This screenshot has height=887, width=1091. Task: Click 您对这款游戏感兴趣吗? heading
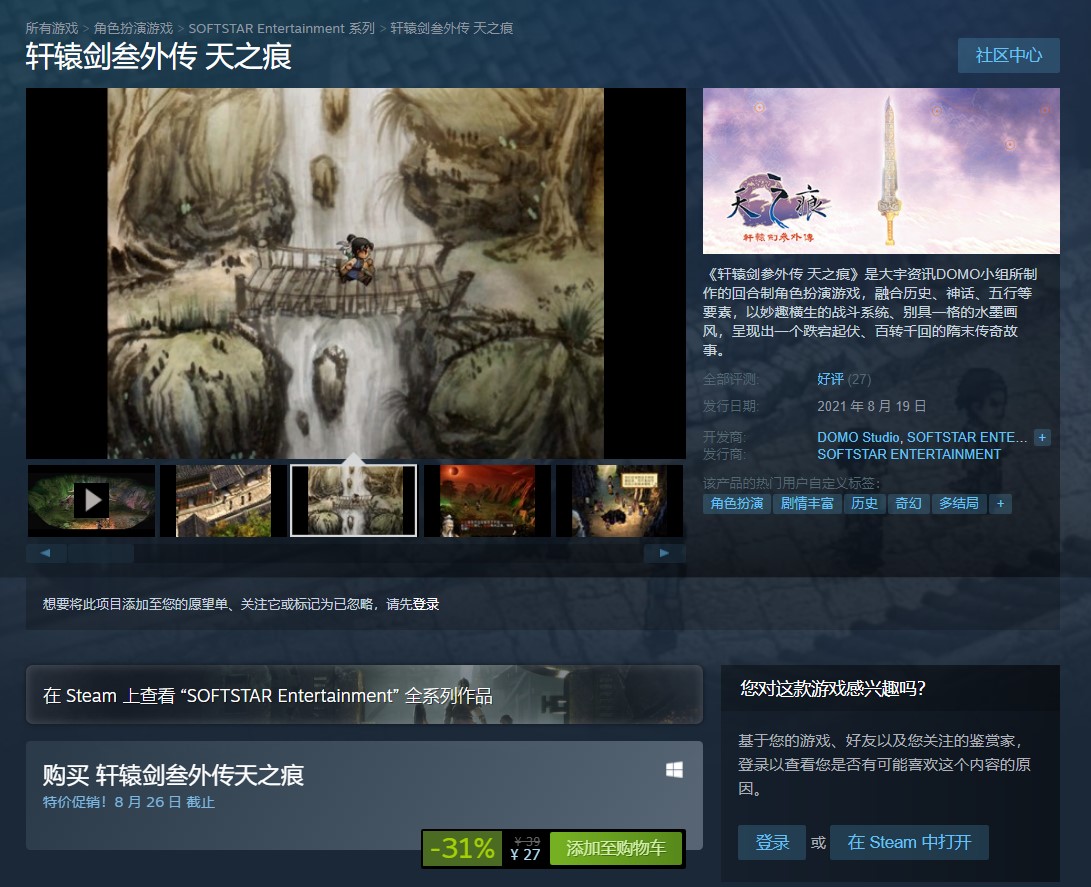[833, 689]
